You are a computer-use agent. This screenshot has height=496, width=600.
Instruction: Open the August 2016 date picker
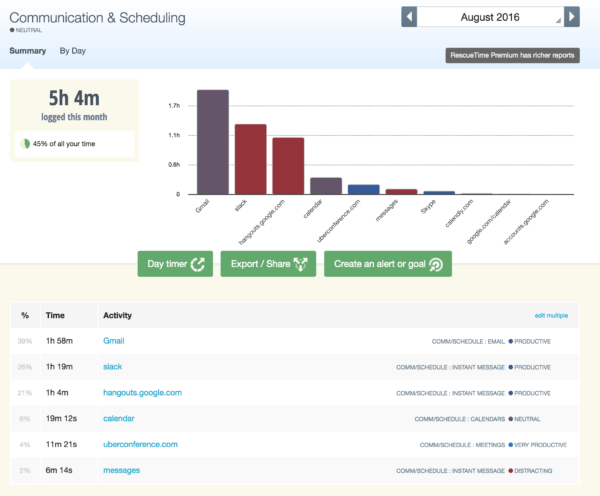[490, 17]
